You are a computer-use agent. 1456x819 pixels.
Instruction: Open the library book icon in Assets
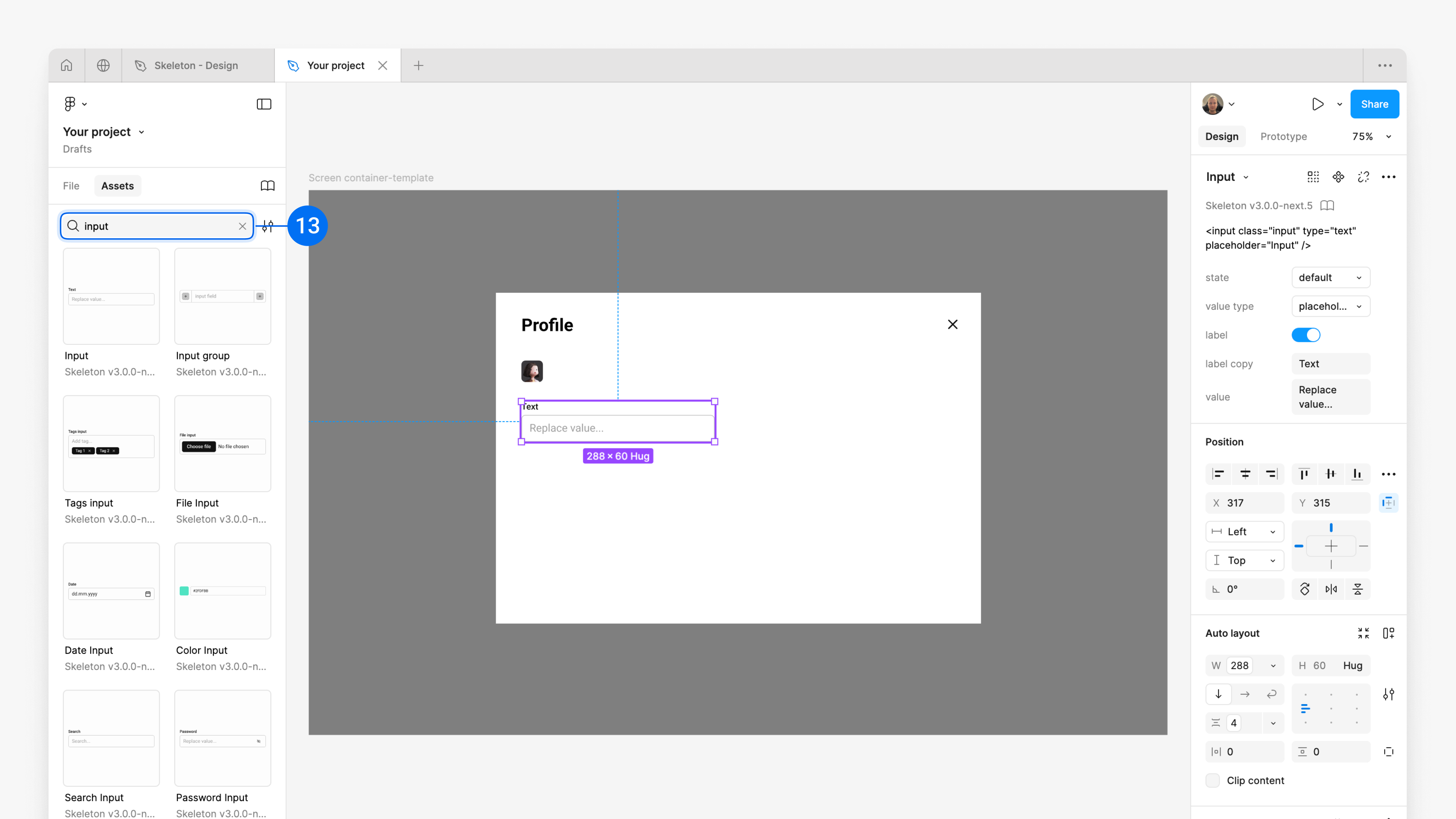tap(267, 186)
